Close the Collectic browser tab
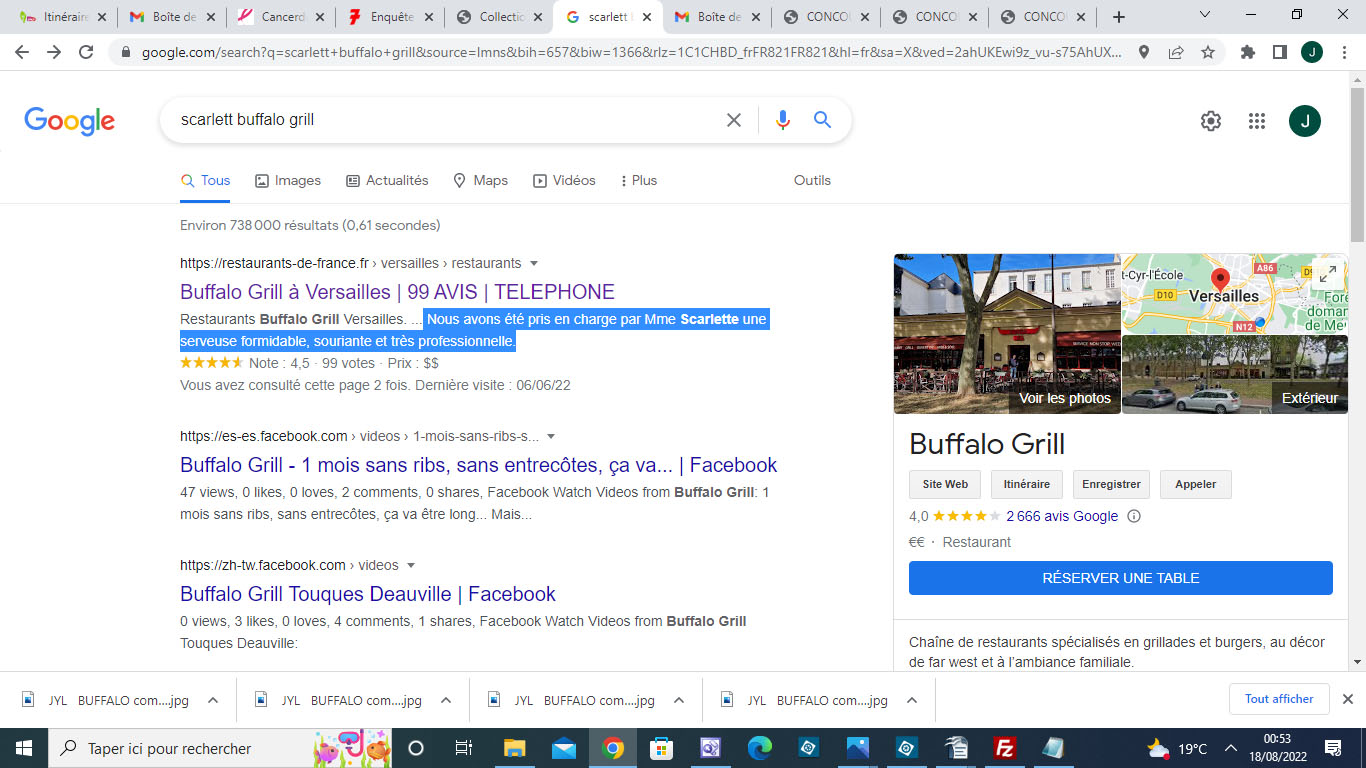 click(536, 17)
